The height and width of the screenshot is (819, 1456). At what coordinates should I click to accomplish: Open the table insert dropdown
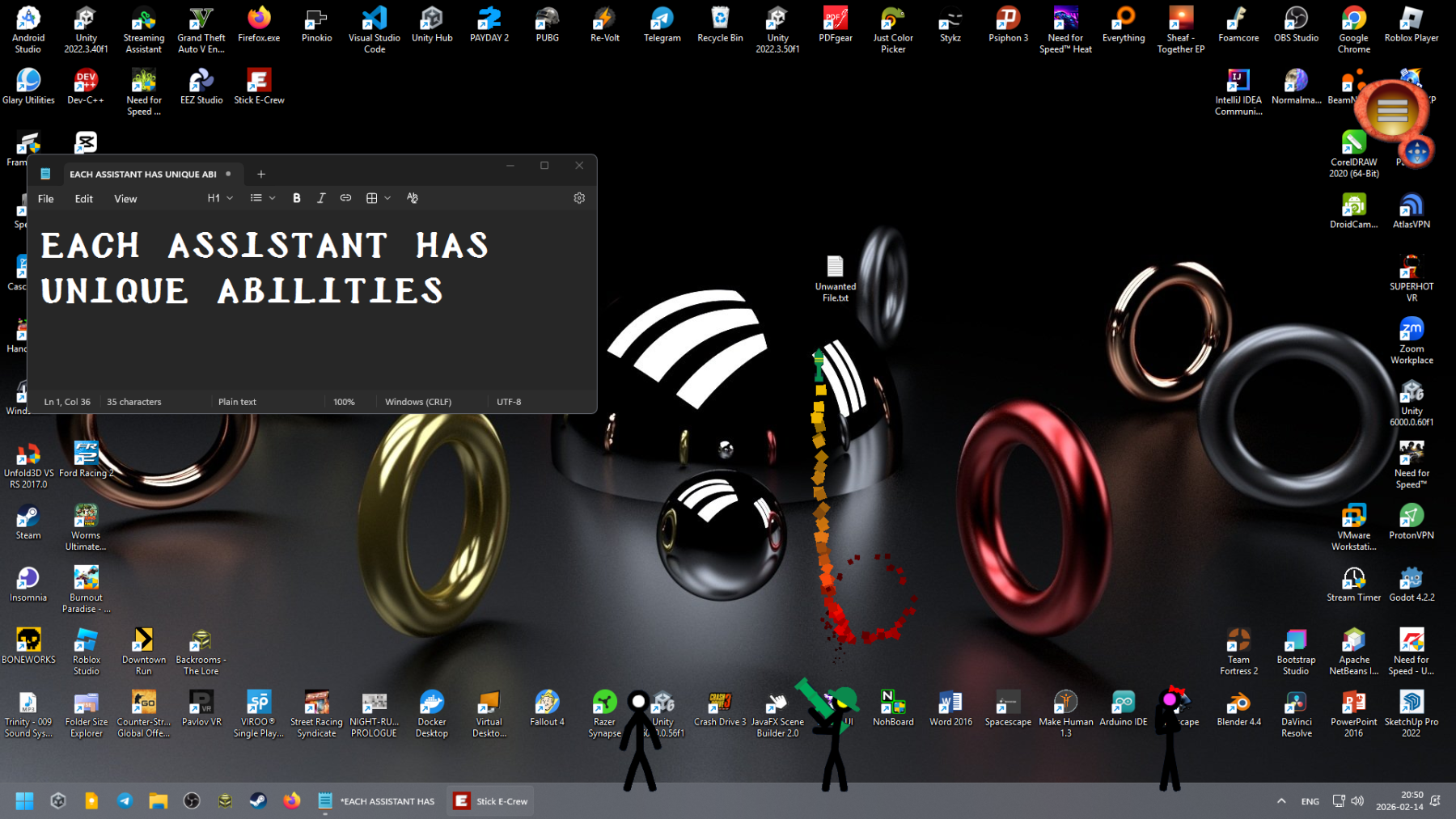[x=378, y=198]
